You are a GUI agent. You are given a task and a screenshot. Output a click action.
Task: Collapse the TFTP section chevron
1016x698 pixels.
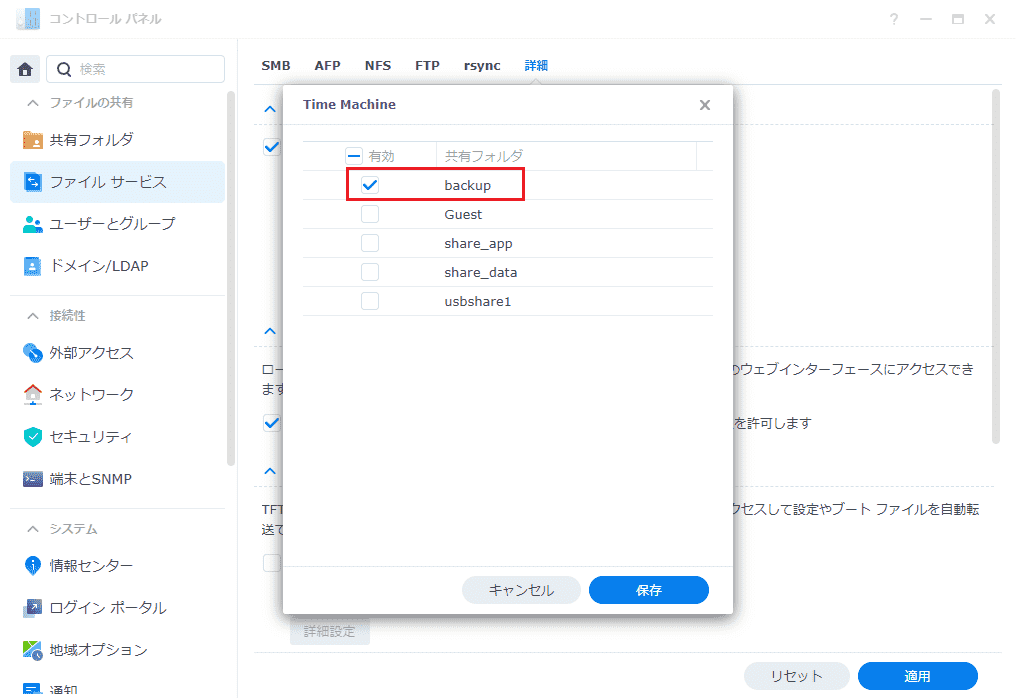pos(270,471)
